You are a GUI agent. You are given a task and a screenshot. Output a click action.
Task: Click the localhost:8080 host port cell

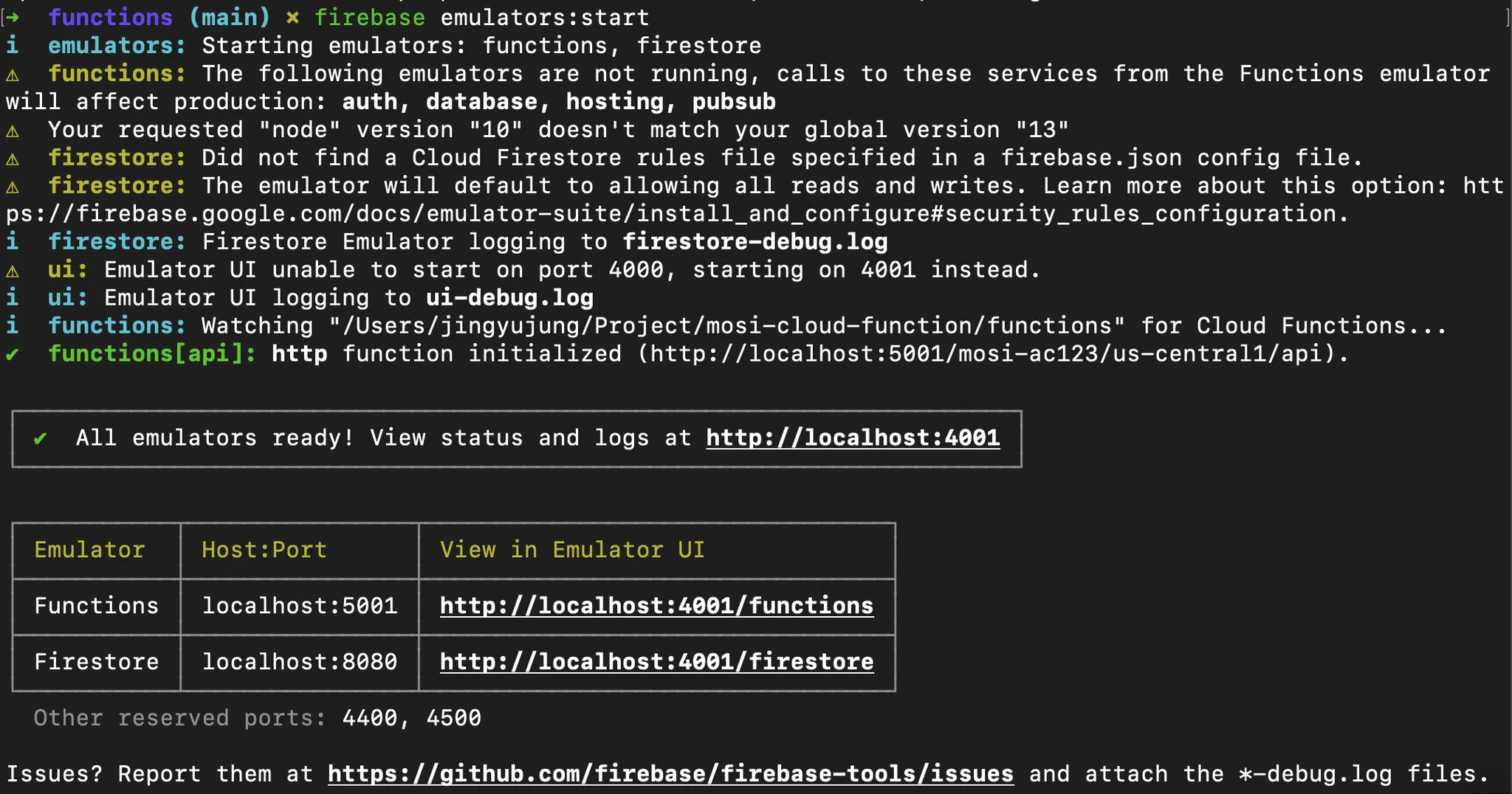click(299, 662)
